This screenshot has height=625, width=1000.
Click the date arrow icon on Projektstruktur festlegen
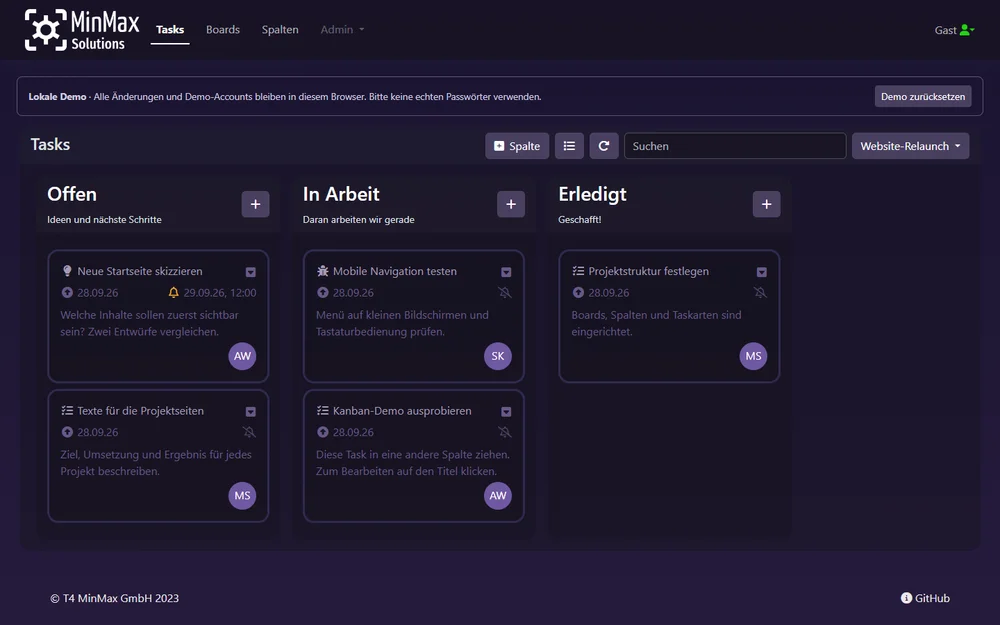tap(578, 293)
